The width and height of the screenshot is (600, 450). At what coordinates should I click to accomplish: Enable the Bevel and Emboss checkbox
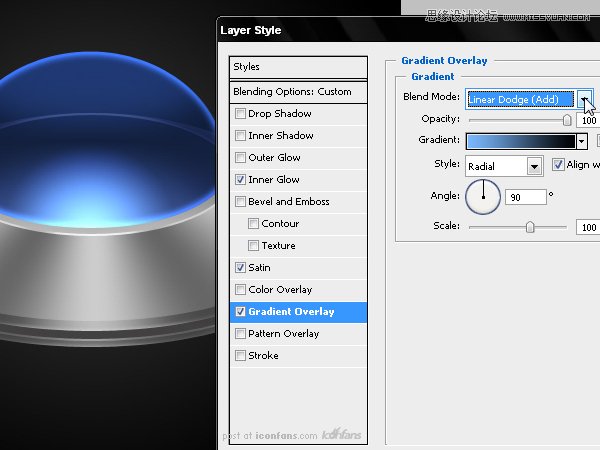(x=240, y=202)
